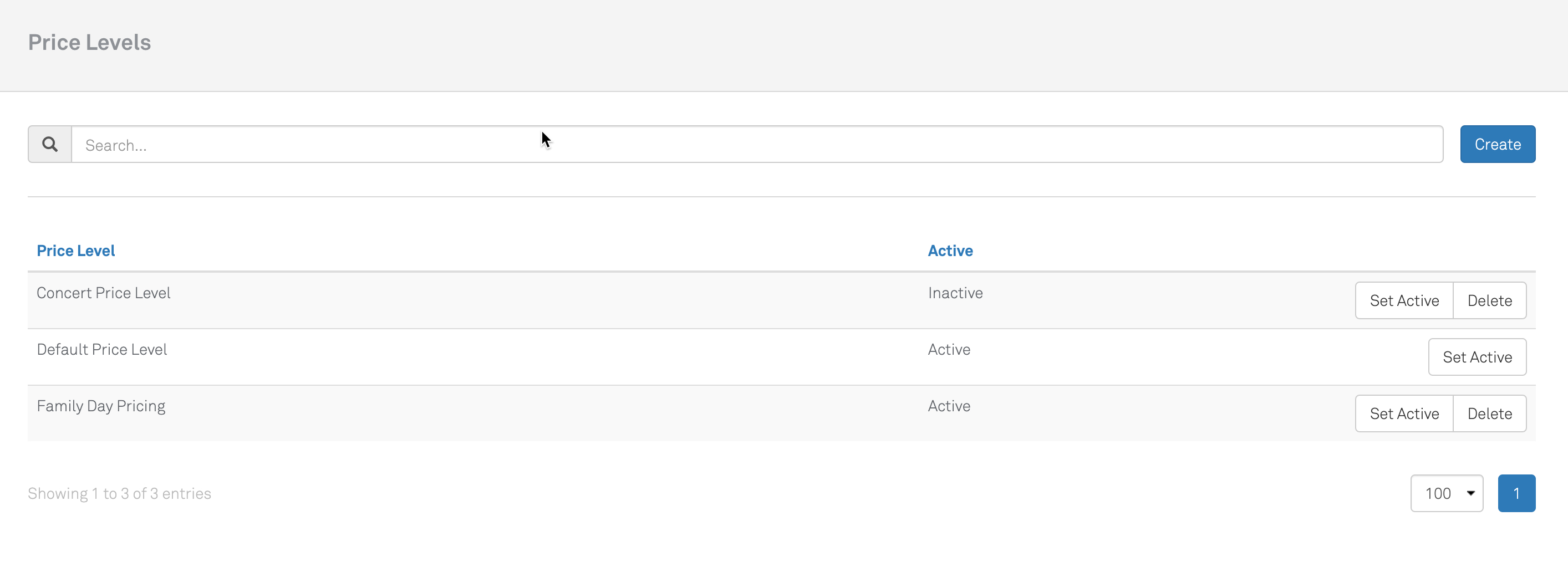Focus the Search input field

[x=757, y=145]
